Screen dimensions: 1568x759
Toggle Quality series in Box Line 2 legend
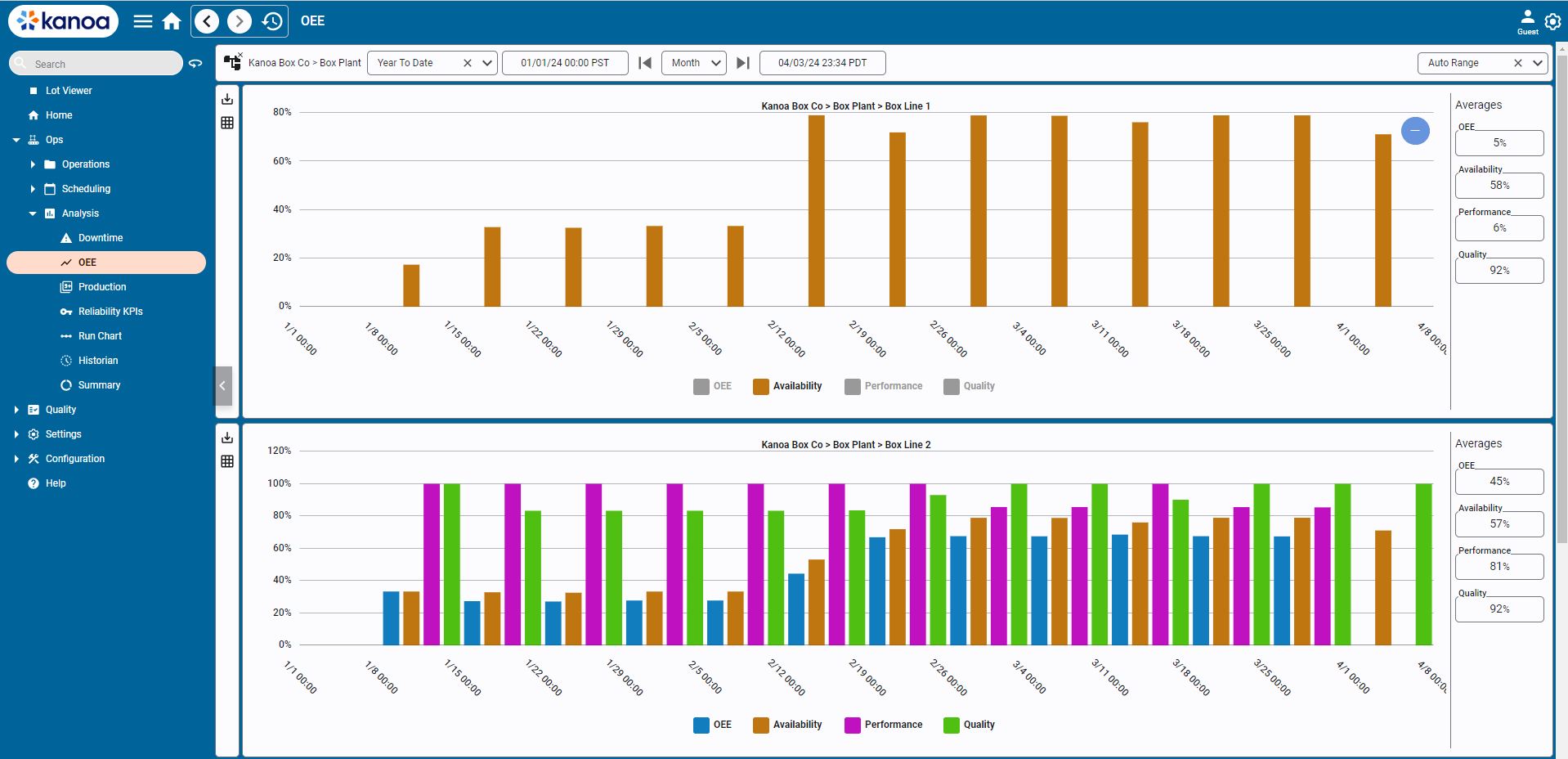(x=969, y=725)
